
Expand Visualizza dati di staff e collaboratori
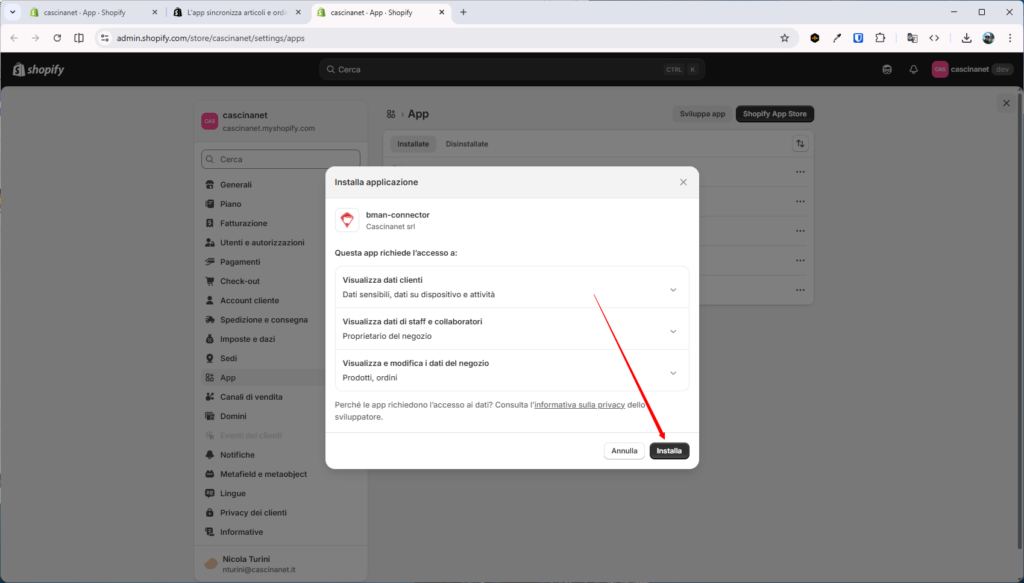(x=673, y=331)
